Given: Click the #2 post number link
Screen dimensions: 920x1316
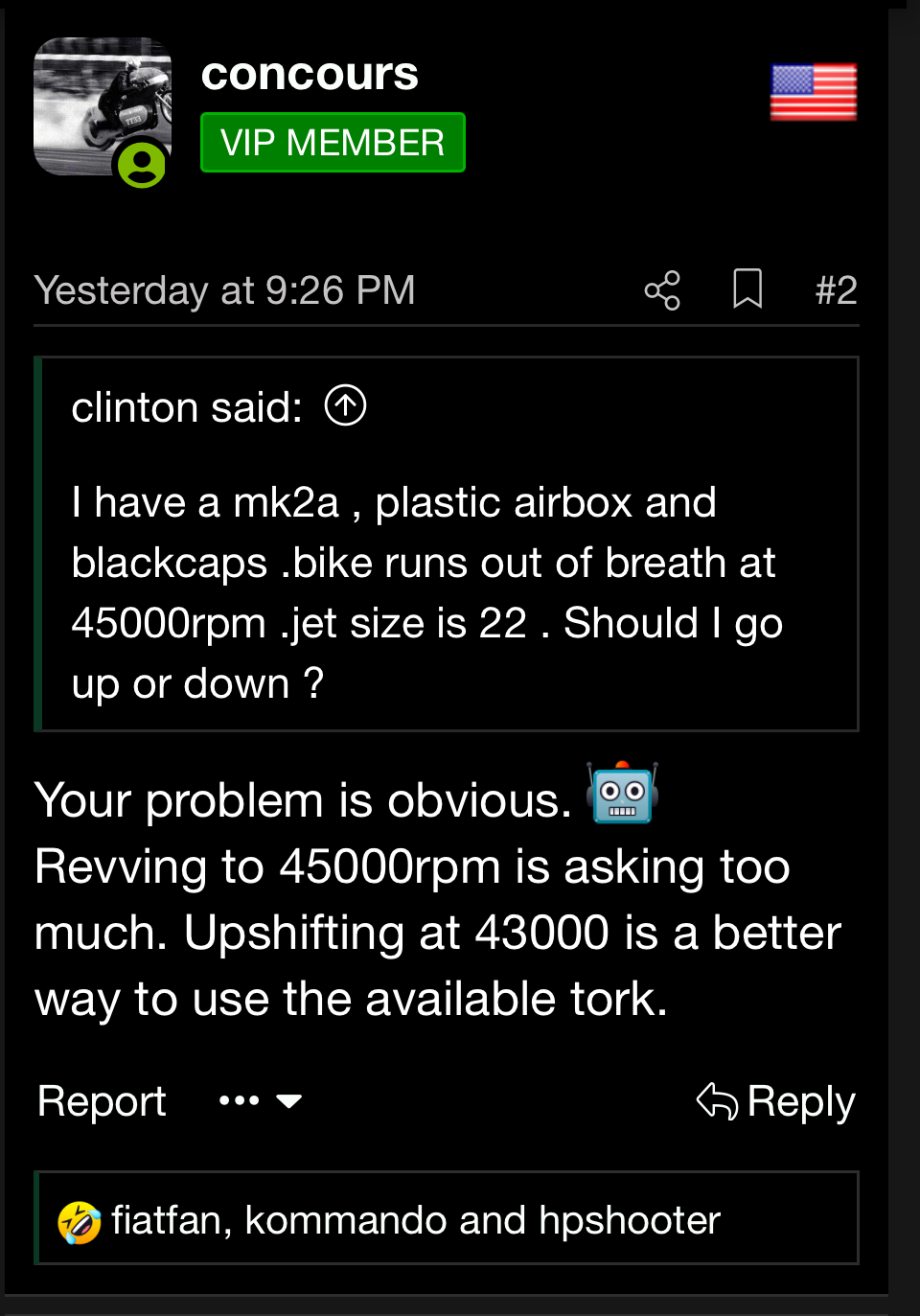Looking at the screenshot, I should 836,289.
